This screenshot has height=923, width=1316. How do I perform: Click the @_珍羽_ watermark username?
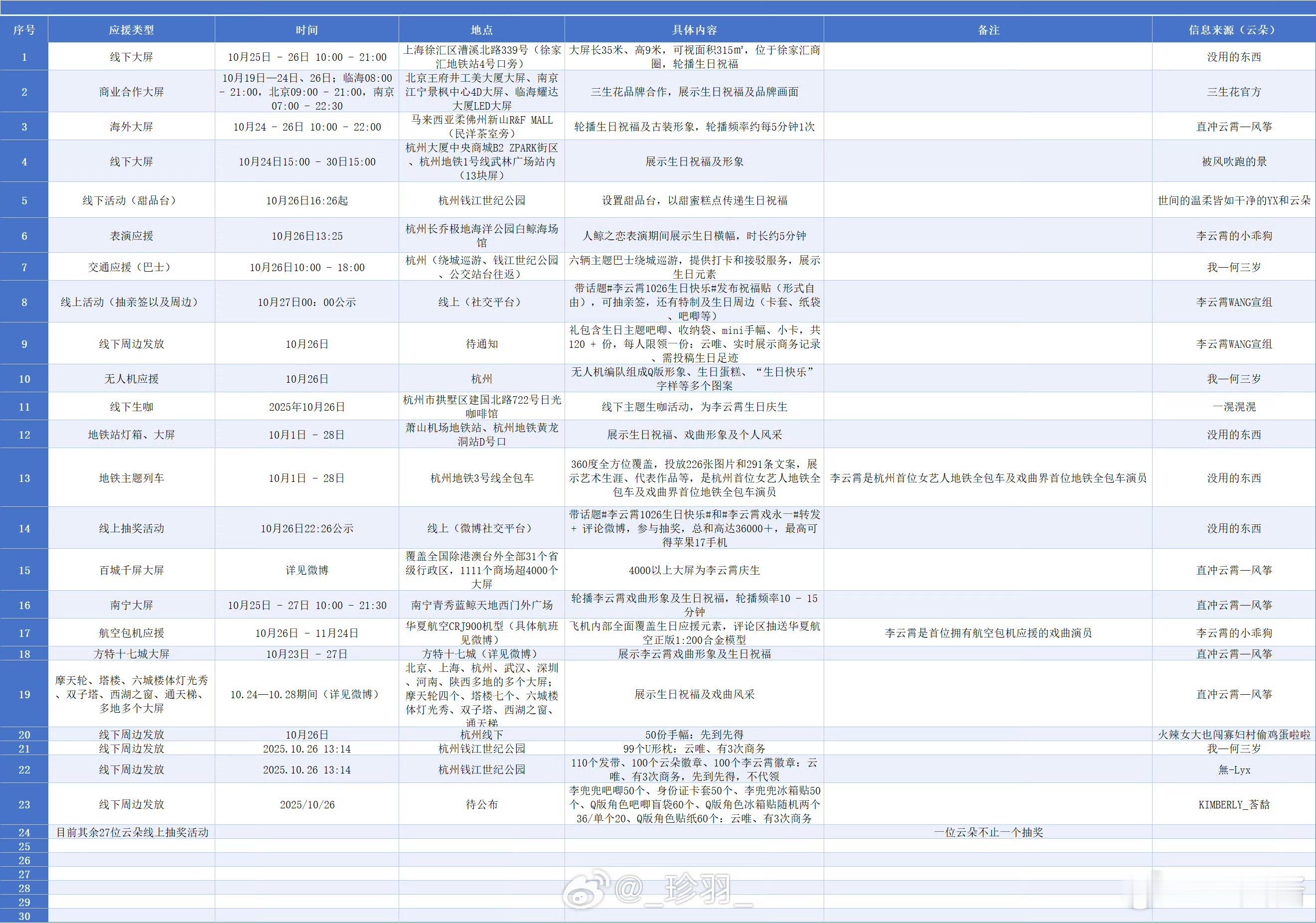[x=683, y=890]
